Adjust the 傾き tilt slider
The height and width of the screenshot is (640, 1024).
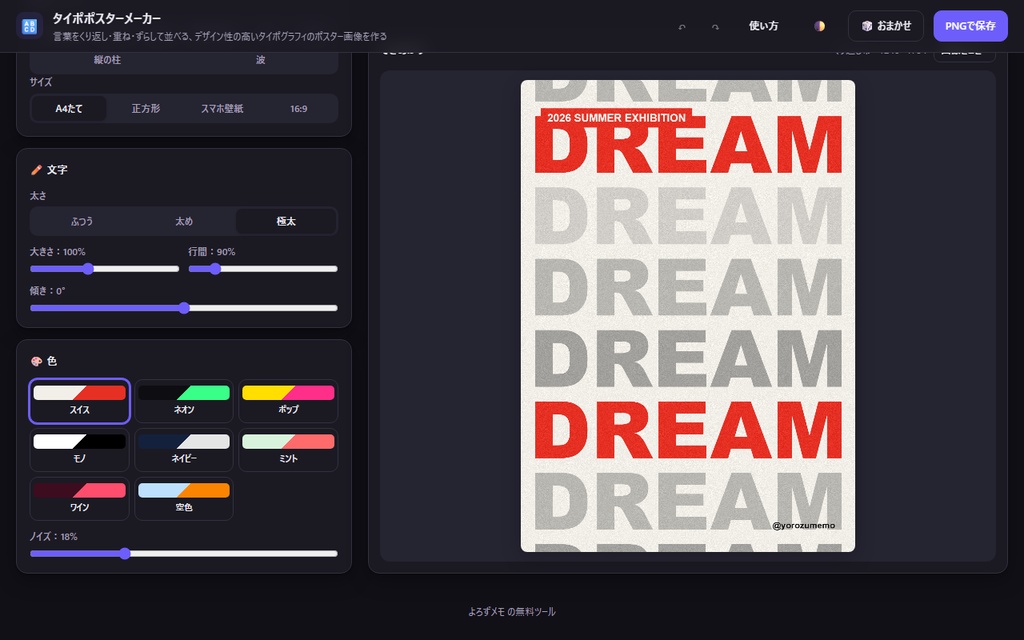(x=184, y=308)
